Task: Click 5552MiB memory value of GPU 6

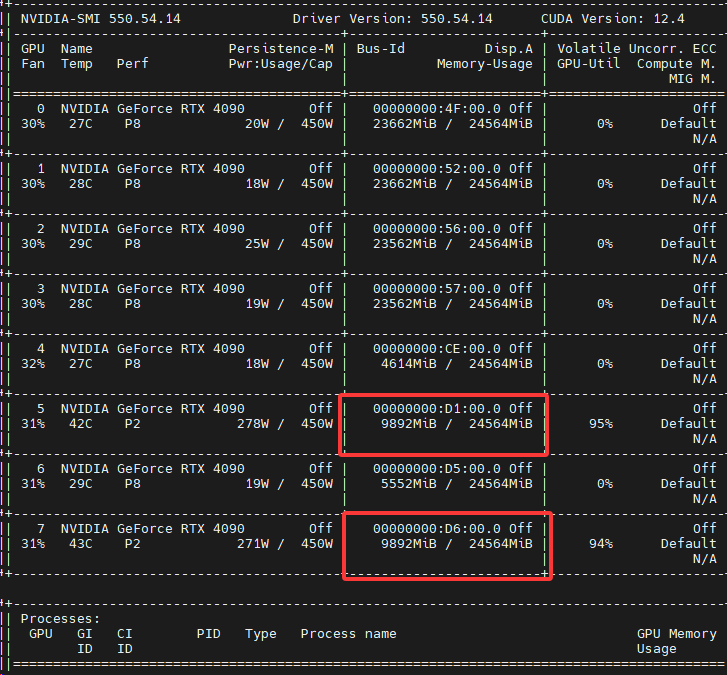Action: coord(409,484)
